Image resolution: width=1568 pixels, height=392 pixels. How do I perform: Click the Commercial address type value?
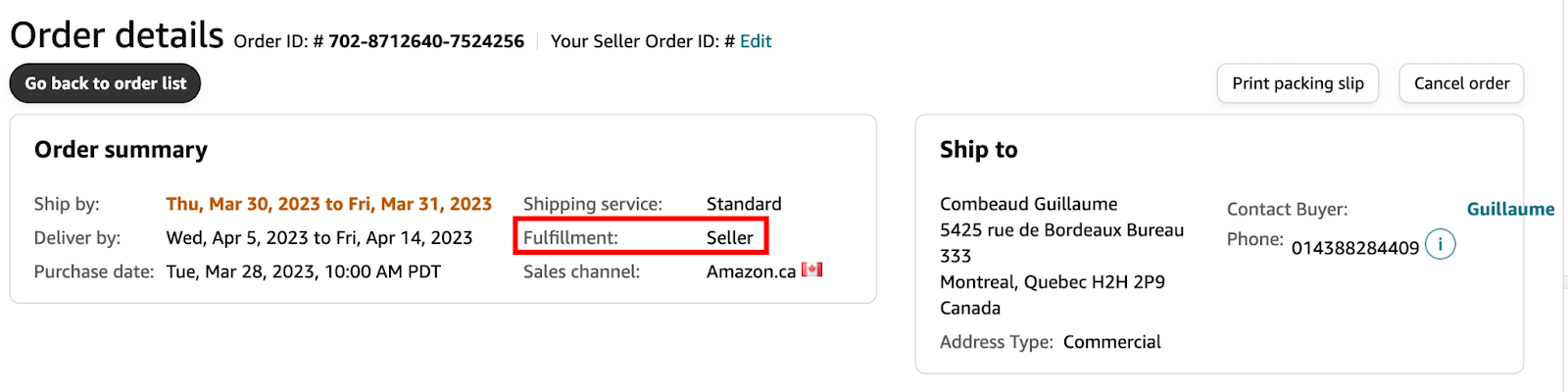pyautogui.click(x=1112, y=342)
